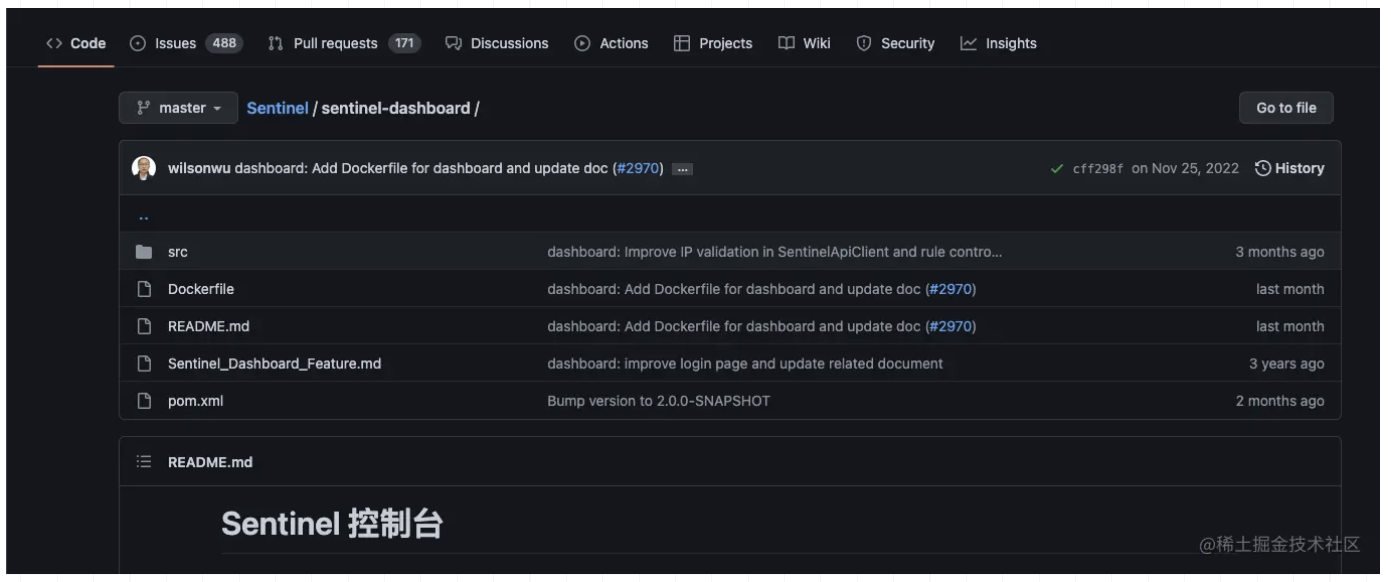
Task: Expand the commit message ellipsis button
Action: pos(682,169)
